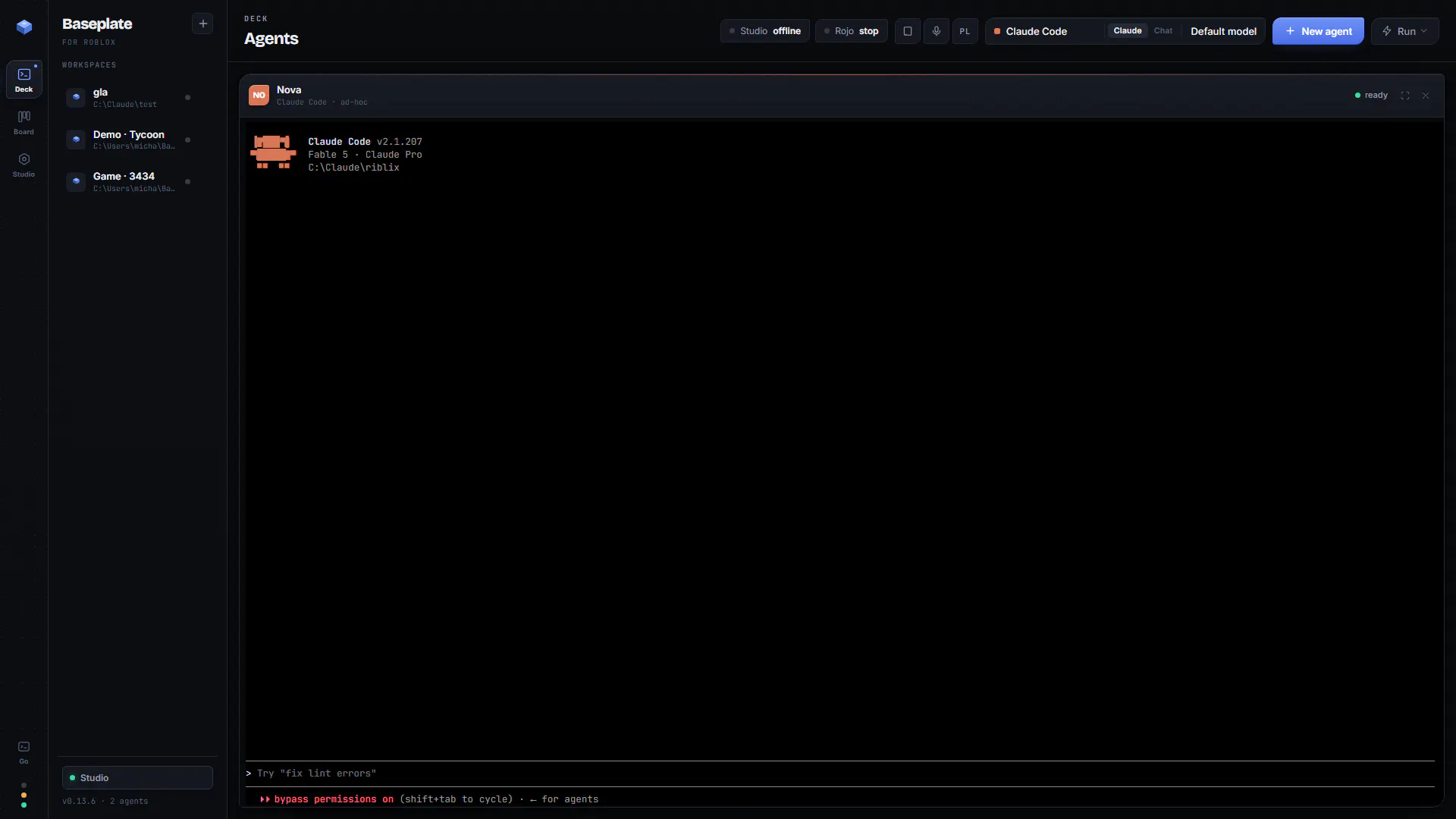Click the Nova agent title
This screenshot has height=819, width=1456.
pos(289,89)
